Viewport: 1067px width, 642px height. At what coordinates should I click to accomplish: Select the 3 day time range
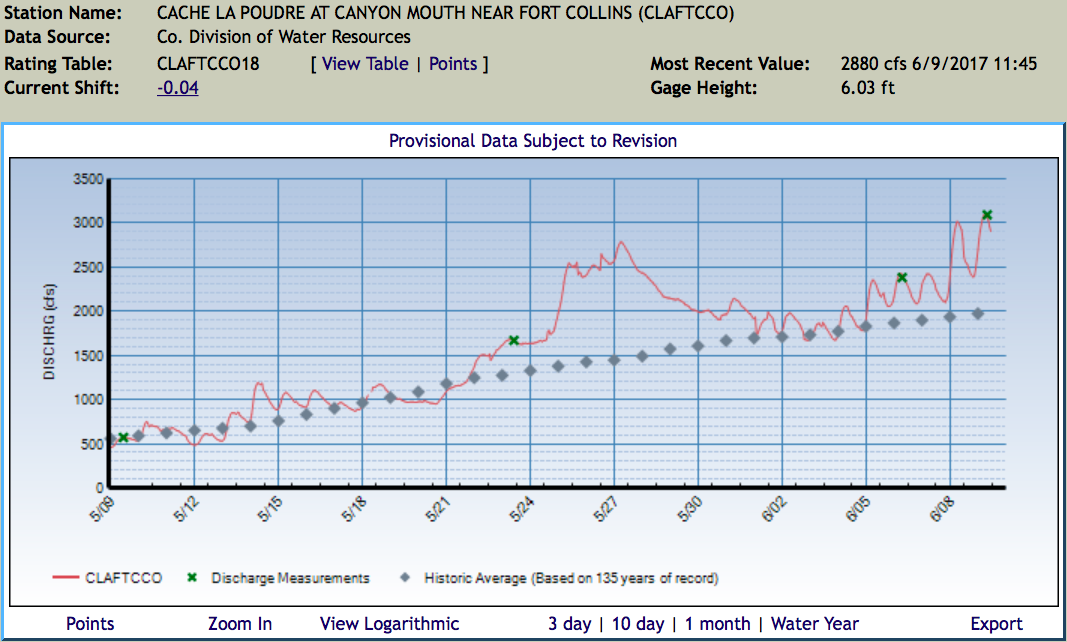569,624
